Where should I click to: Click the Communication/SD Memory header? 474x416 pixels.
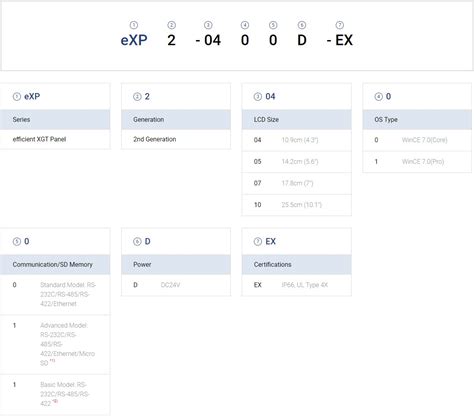coord(55,264)
